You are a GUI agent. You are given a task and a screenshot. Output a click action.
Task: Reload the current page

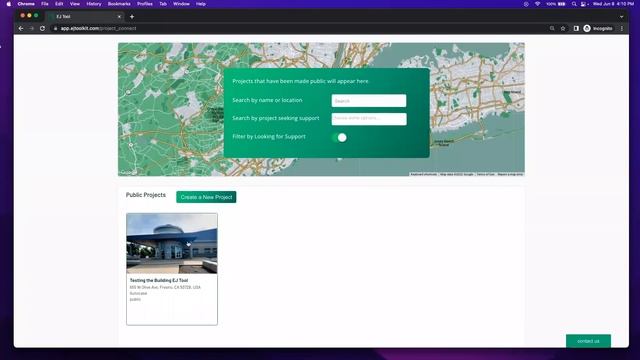(x=42, y=28)
